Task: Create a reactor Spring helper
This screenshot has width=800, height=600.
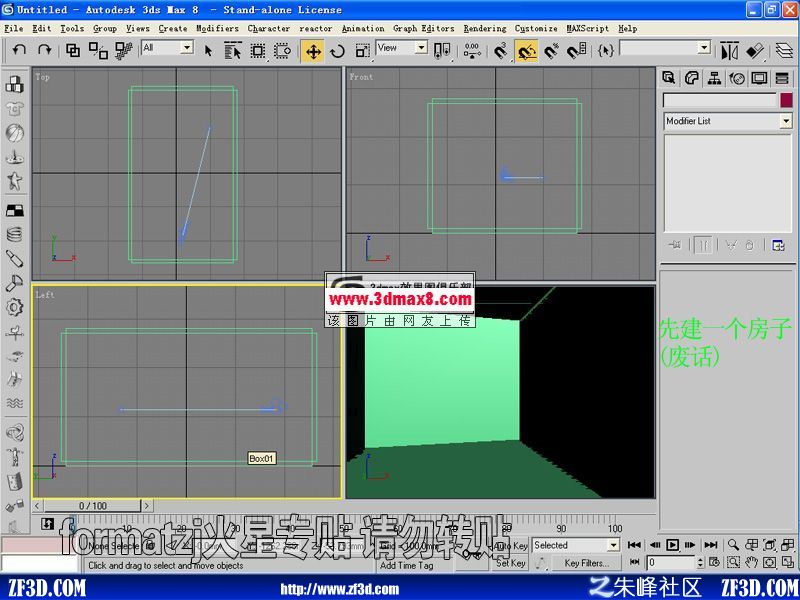Action: pos(14,235)
